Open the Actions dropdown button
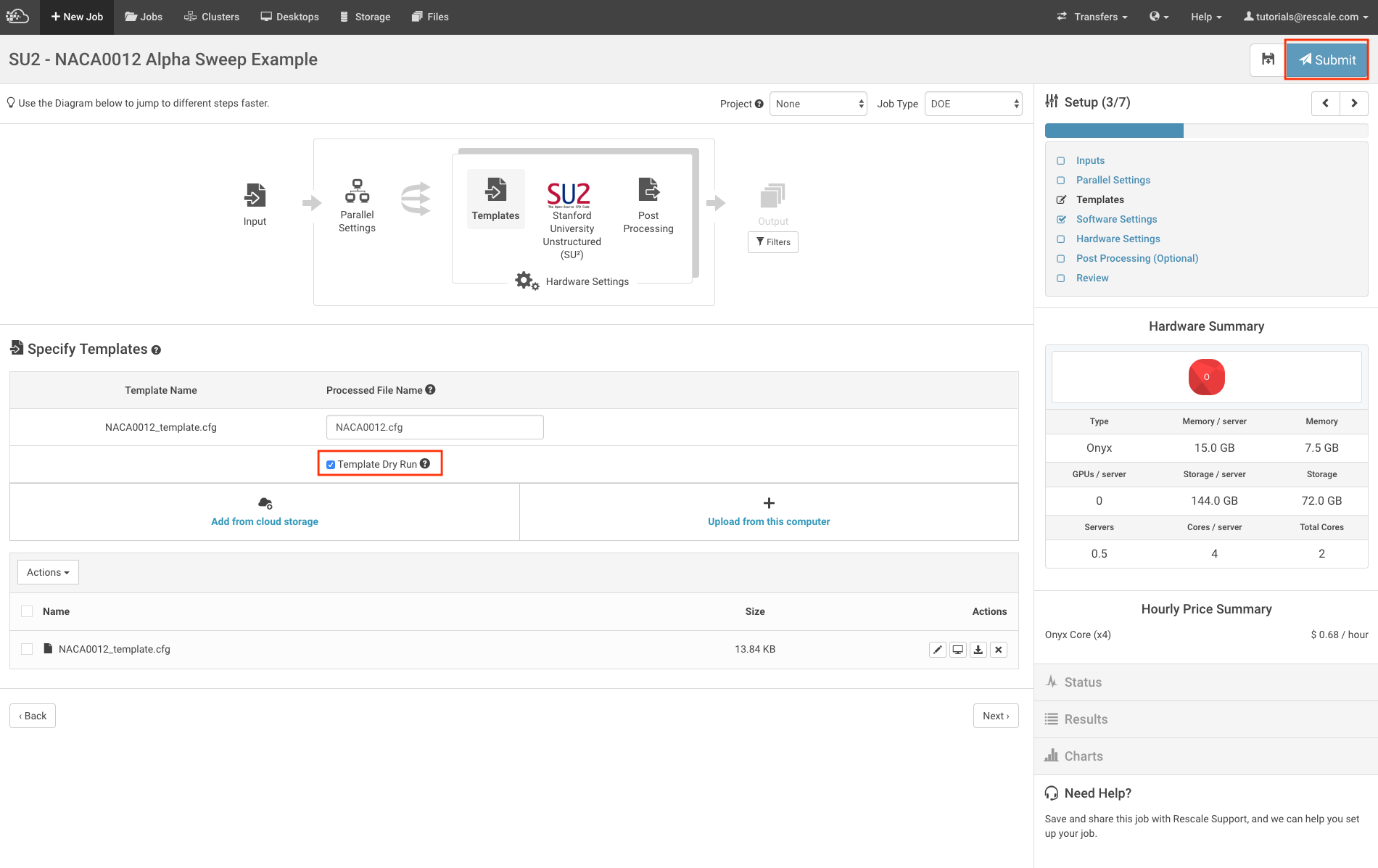Viewport: 1378px width, 868px height. (x=48, y=572)
